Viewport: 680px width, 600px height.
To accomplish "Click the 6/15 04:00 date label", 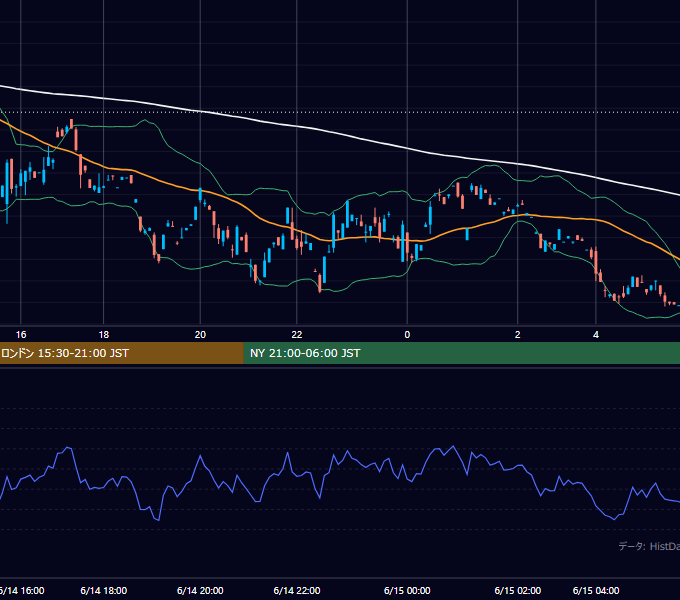I will tap(596, 590).
